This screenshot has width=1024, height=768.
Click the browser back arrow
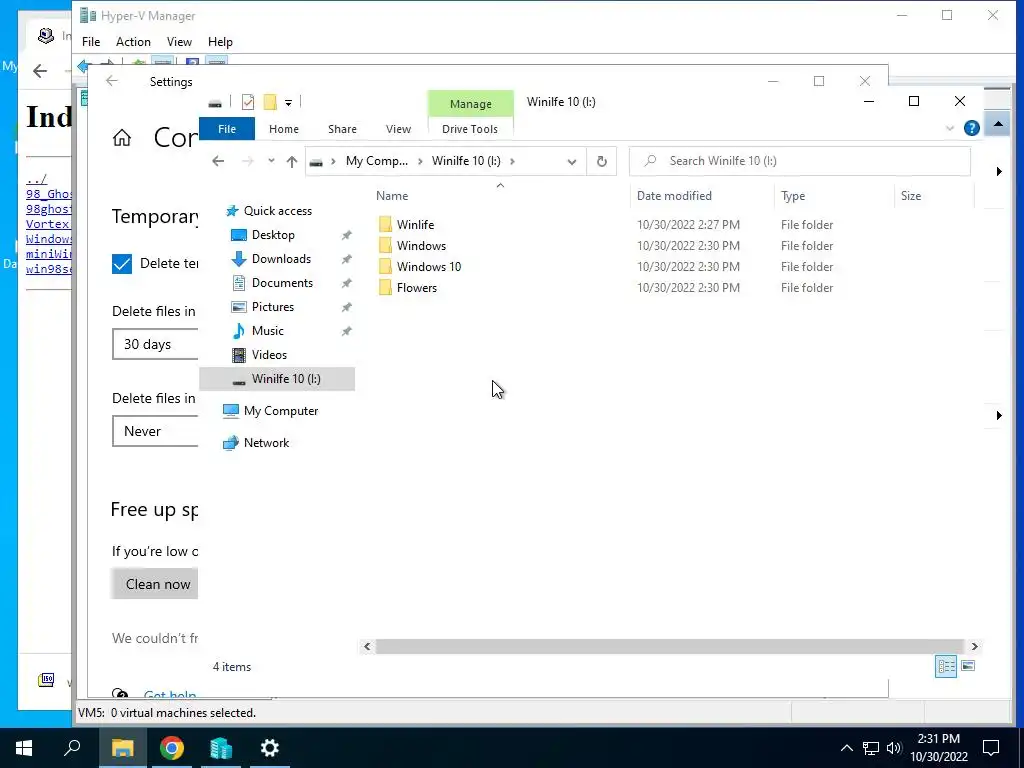point(40,71)
